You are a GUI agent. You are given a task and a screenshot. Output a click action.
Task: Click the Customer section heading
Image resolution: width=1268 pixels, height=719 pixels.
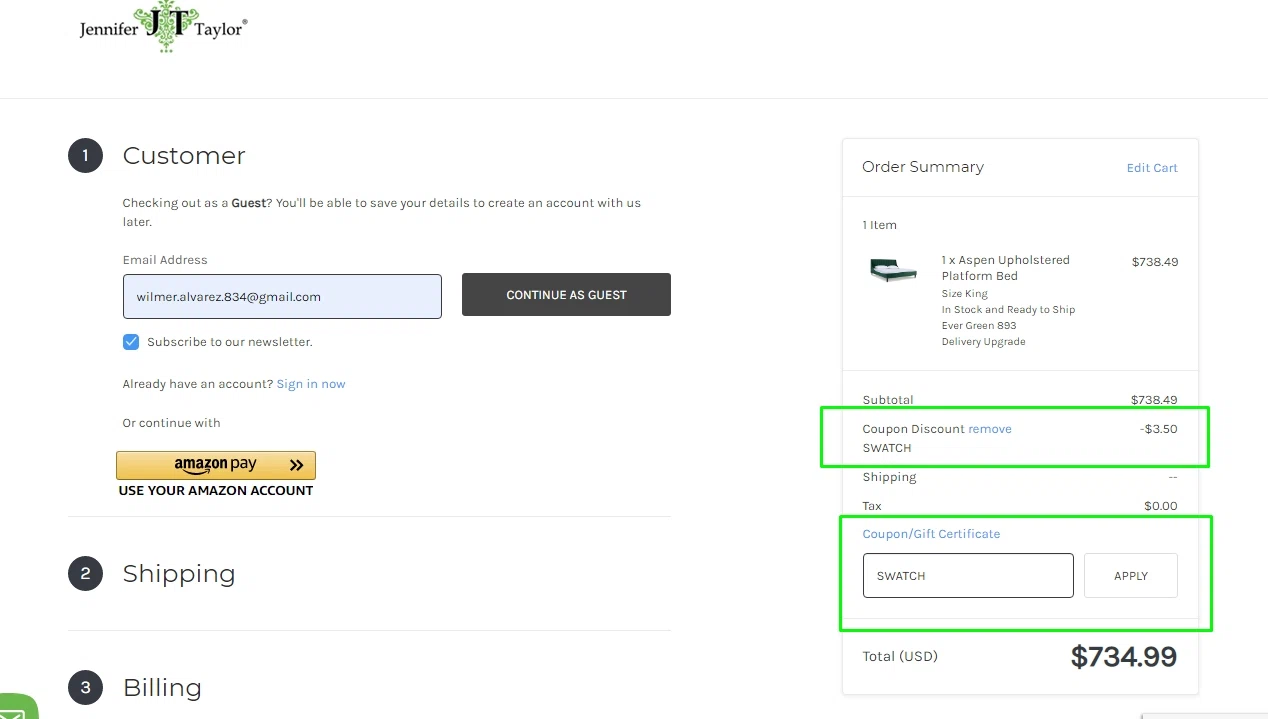[184, 156]
